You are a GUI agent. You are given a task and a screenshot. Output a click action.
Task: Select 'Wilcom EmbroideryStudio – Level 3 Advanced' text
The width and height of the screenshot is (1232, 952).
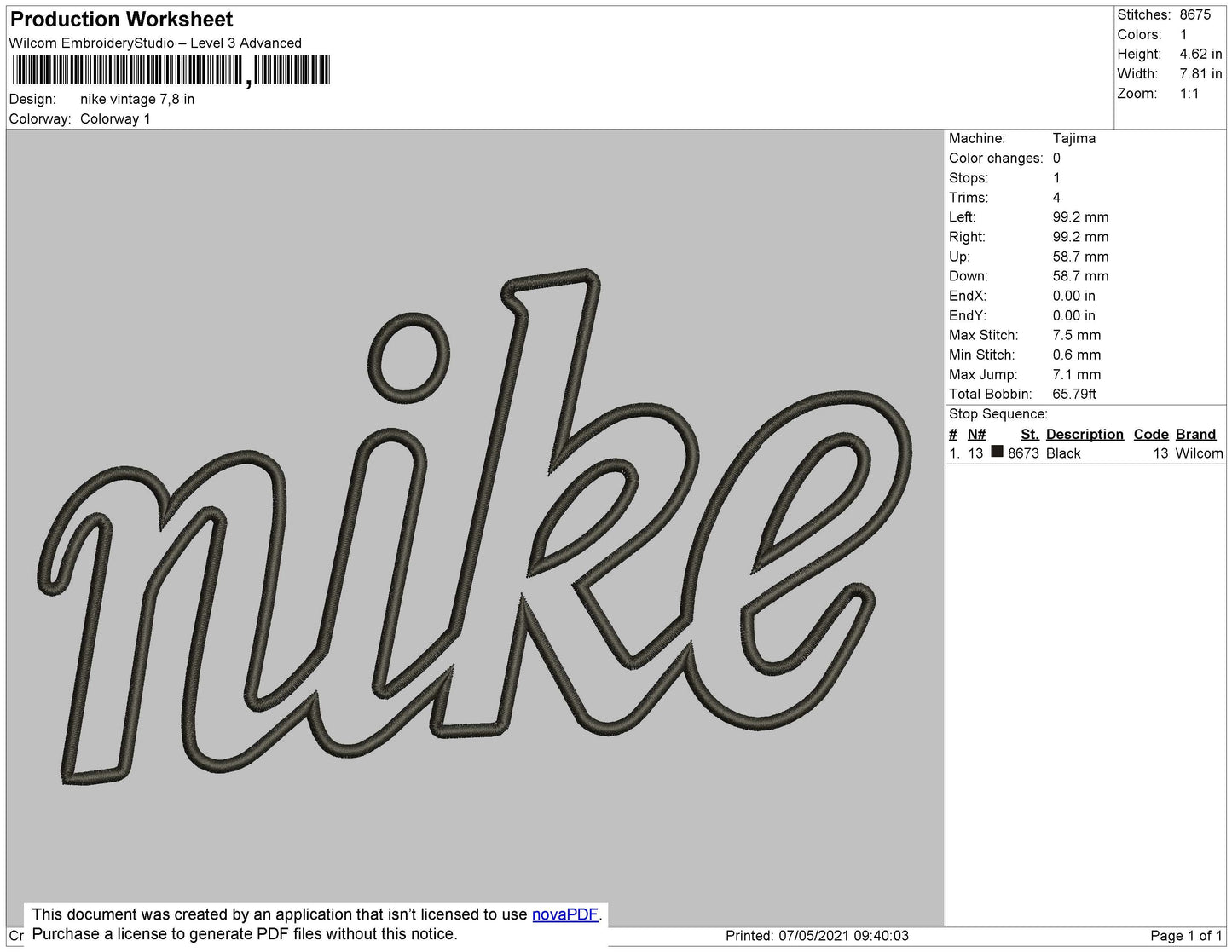(155, 43)
